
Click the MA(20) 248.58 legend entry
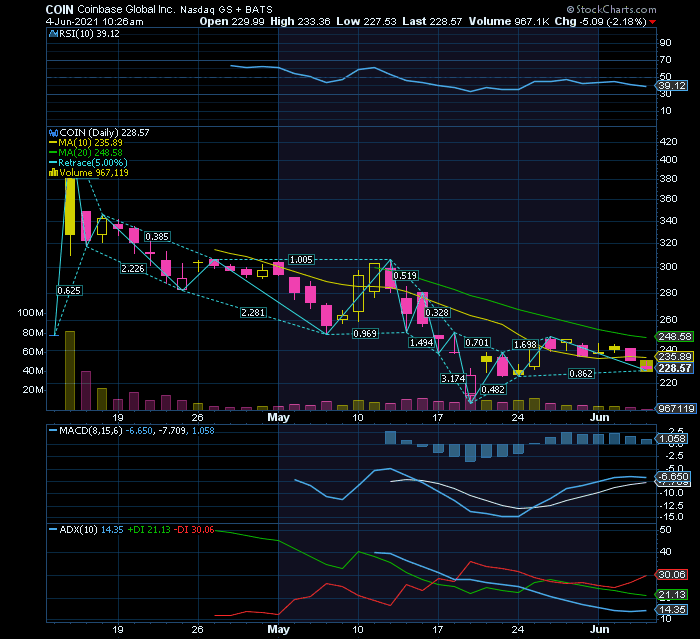[x=85, y=152]
